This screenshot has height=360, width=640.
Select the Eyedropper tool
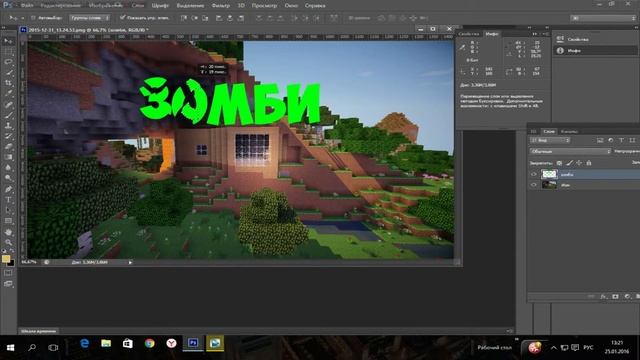[8, 93]
